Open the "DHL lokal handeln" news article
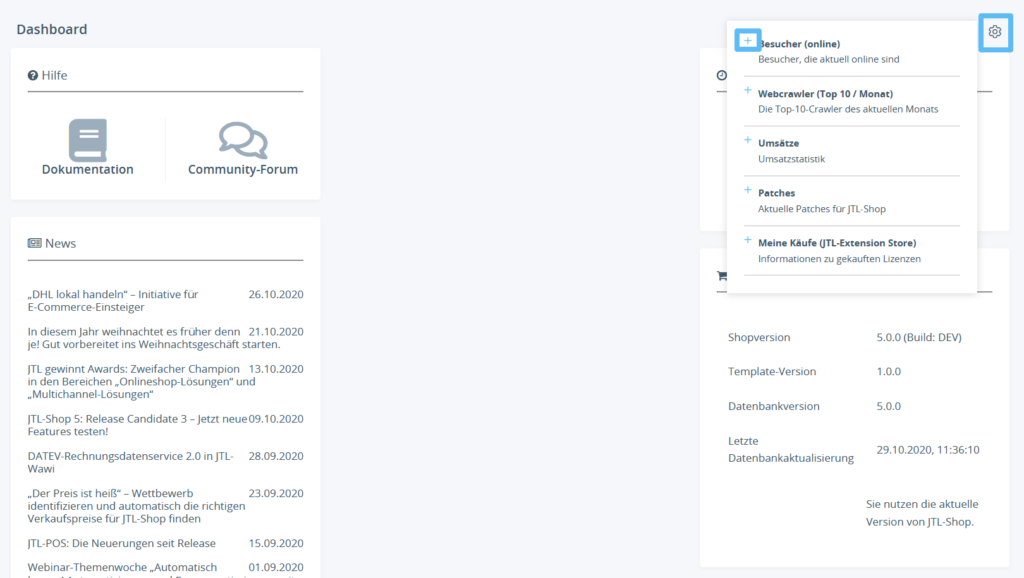This screenshot has width=1024, height=578. click(x=113, y=300)
